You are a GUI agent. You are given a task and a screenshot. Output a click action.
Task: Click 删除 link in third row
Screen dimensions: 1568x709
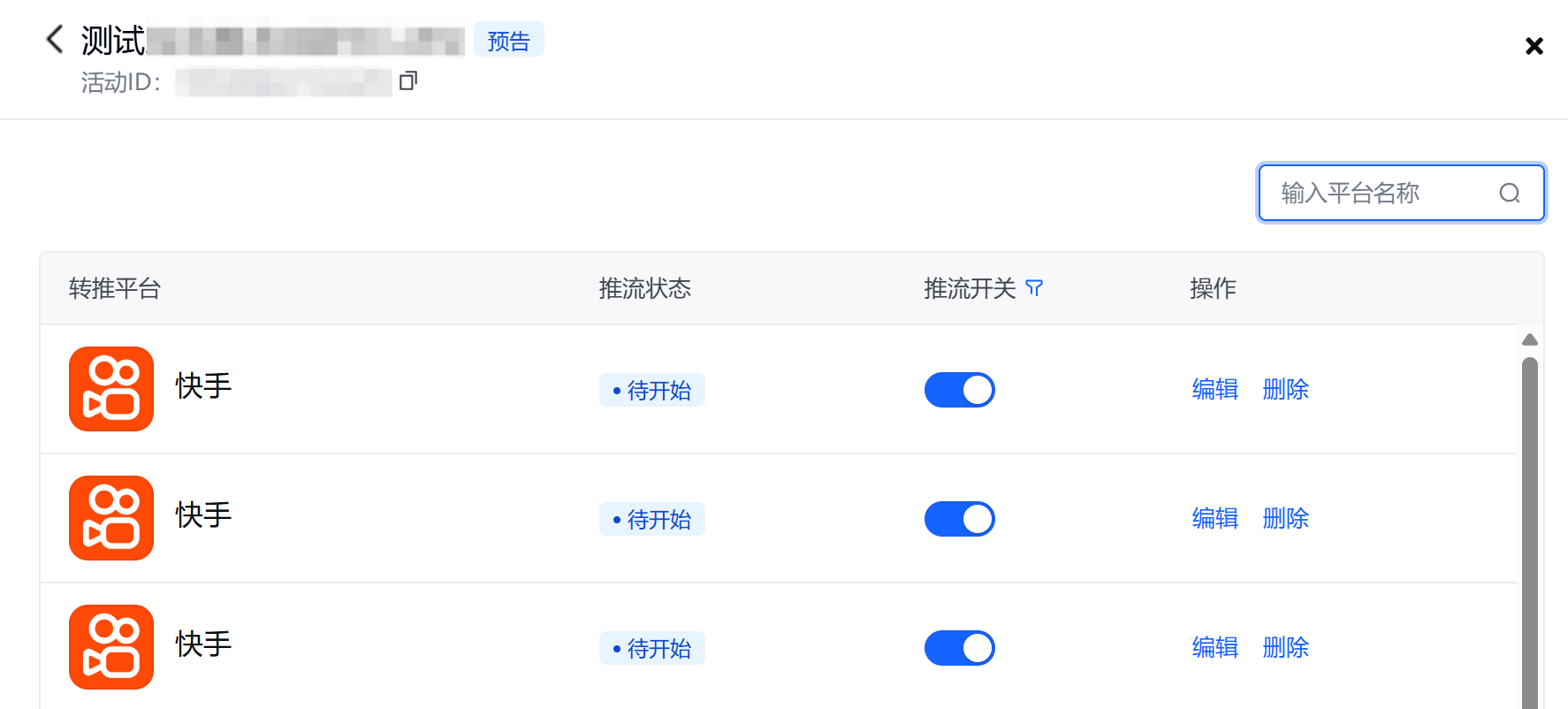click(x=1285, y=648)
